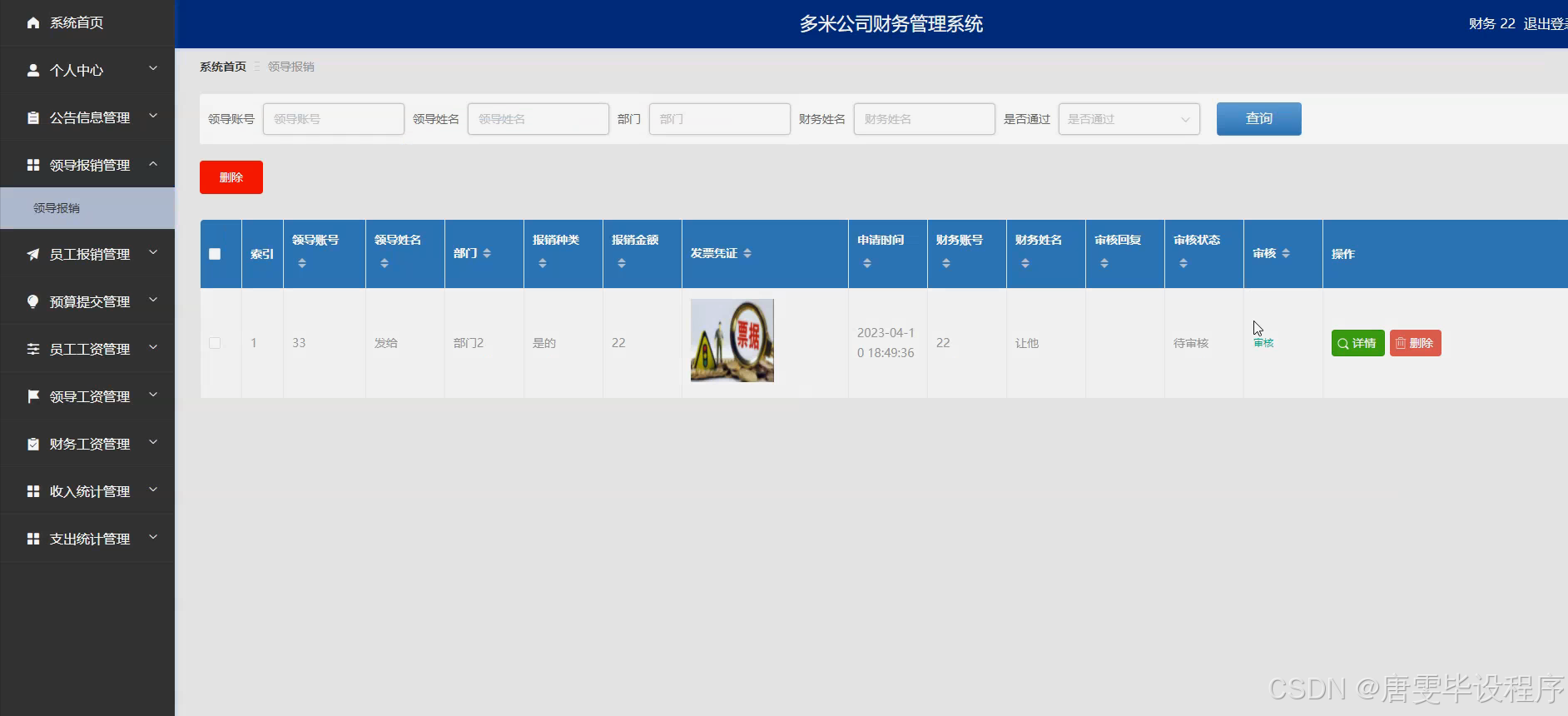This screenshot has width=1568, height=716.
Task: Sort by 领导账号 column arrows
Action: 302,263
